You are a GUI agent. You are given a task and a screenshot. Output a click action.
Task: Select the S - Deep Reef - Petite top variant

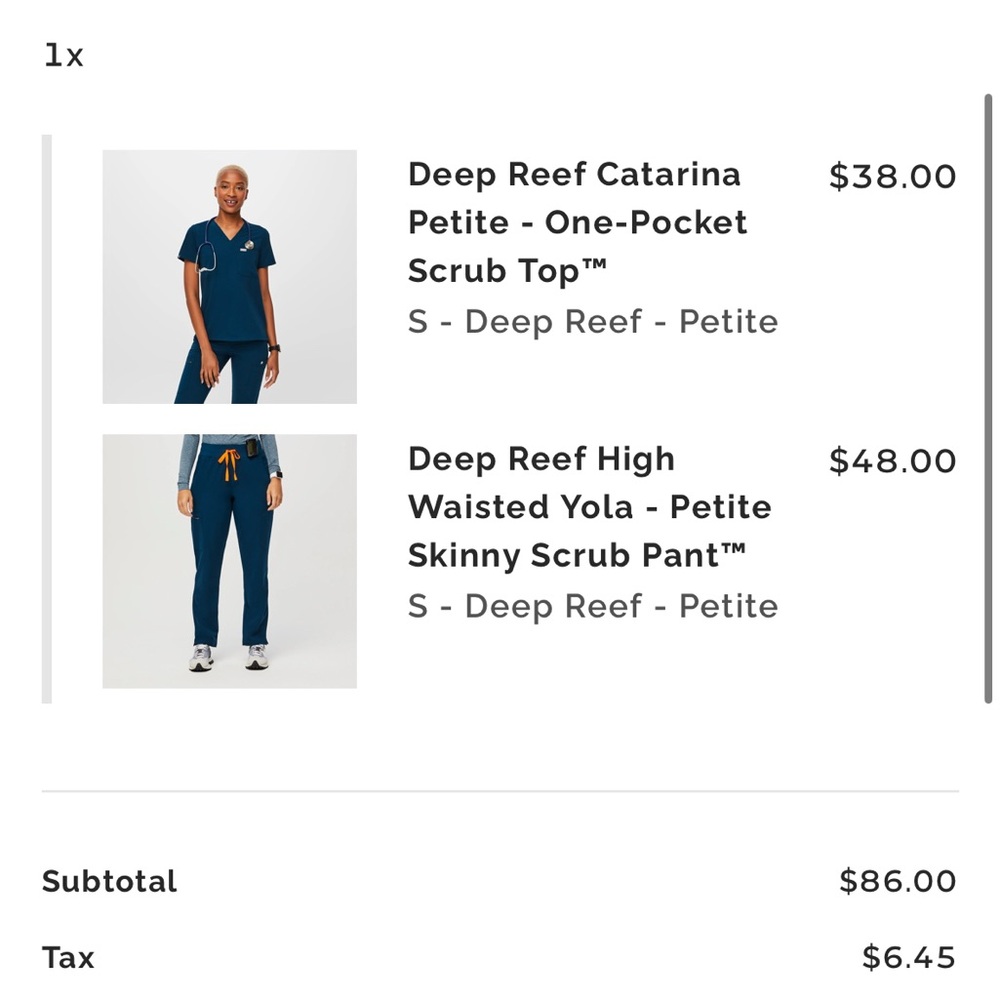592,322
